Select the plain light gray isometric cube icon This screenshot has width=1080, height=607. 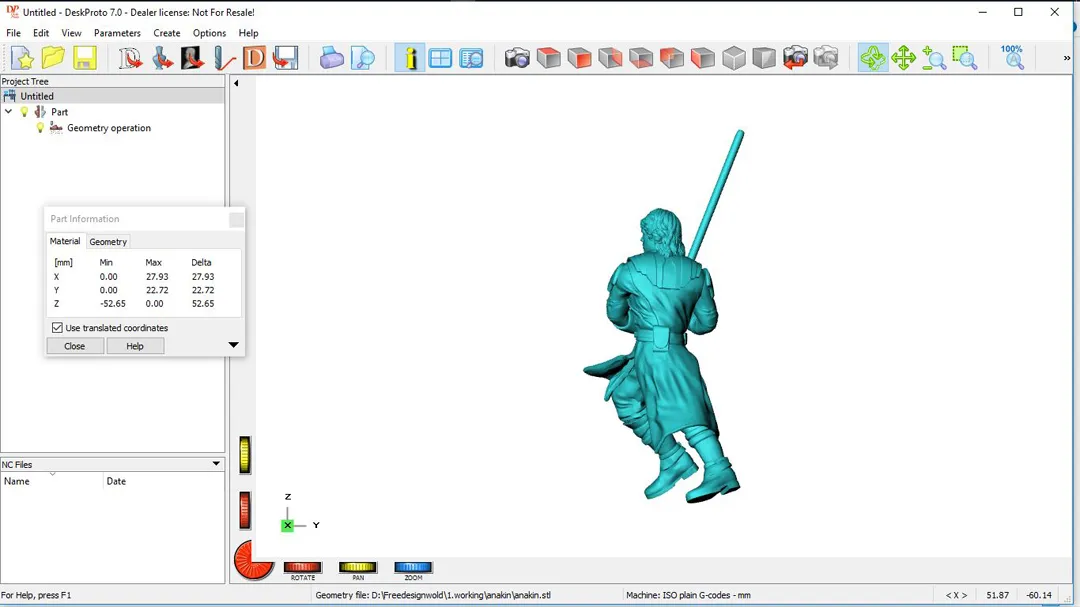[734, 59]
